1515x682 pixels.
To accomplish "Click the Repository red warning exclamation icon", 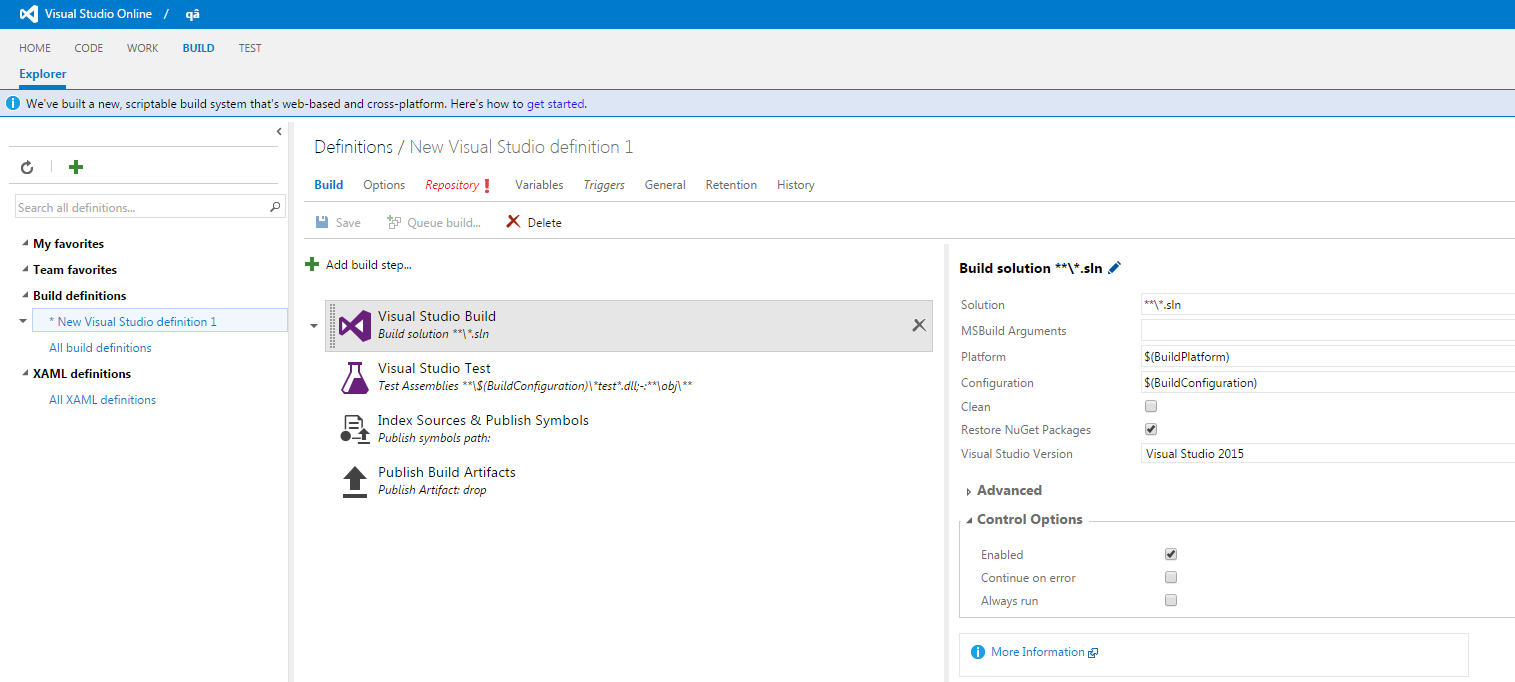I will (487, 185).
